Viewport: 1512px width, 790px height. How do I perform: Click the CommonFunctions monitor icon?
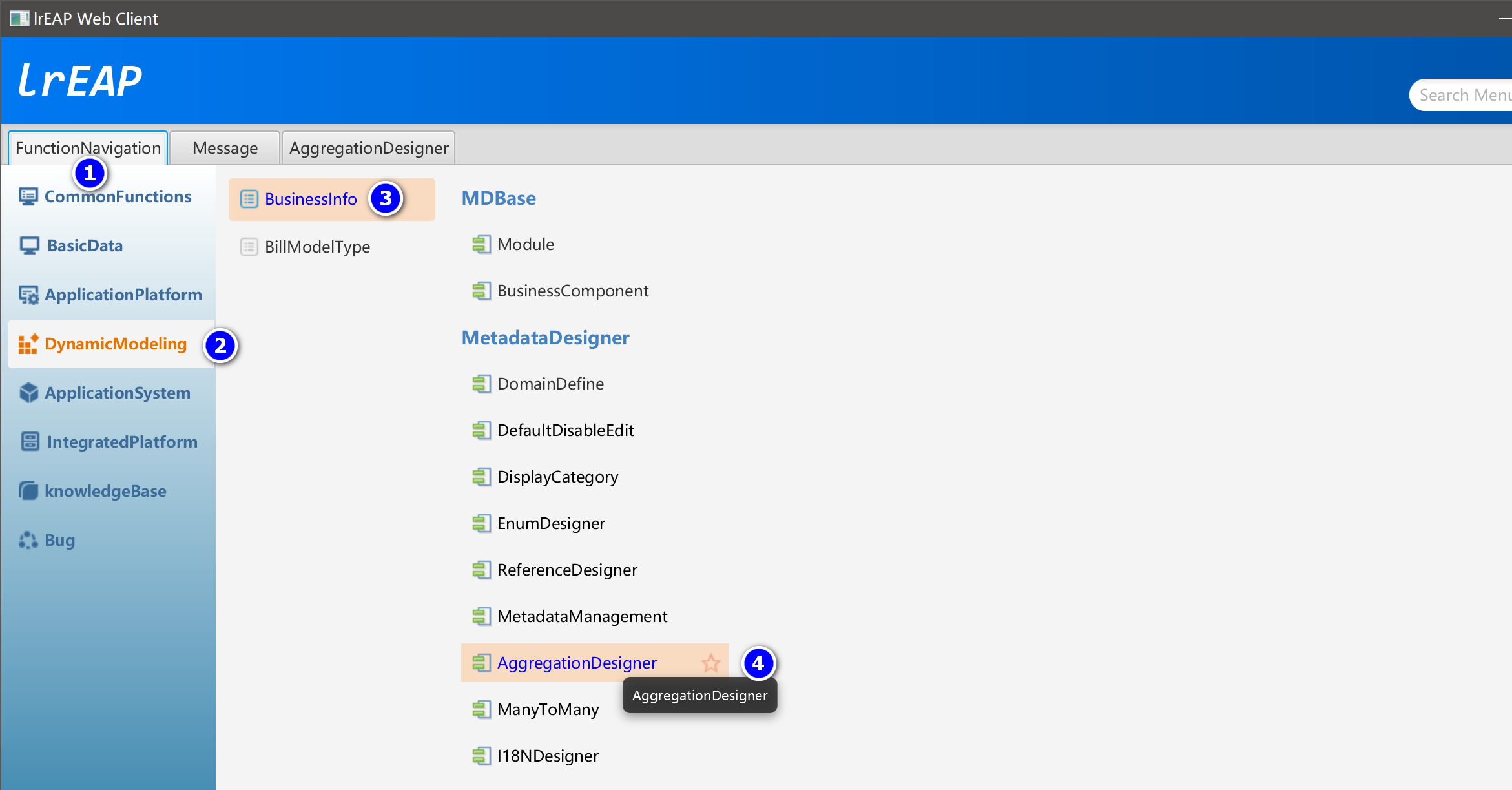pyautogui.click(x=28, y=196)
